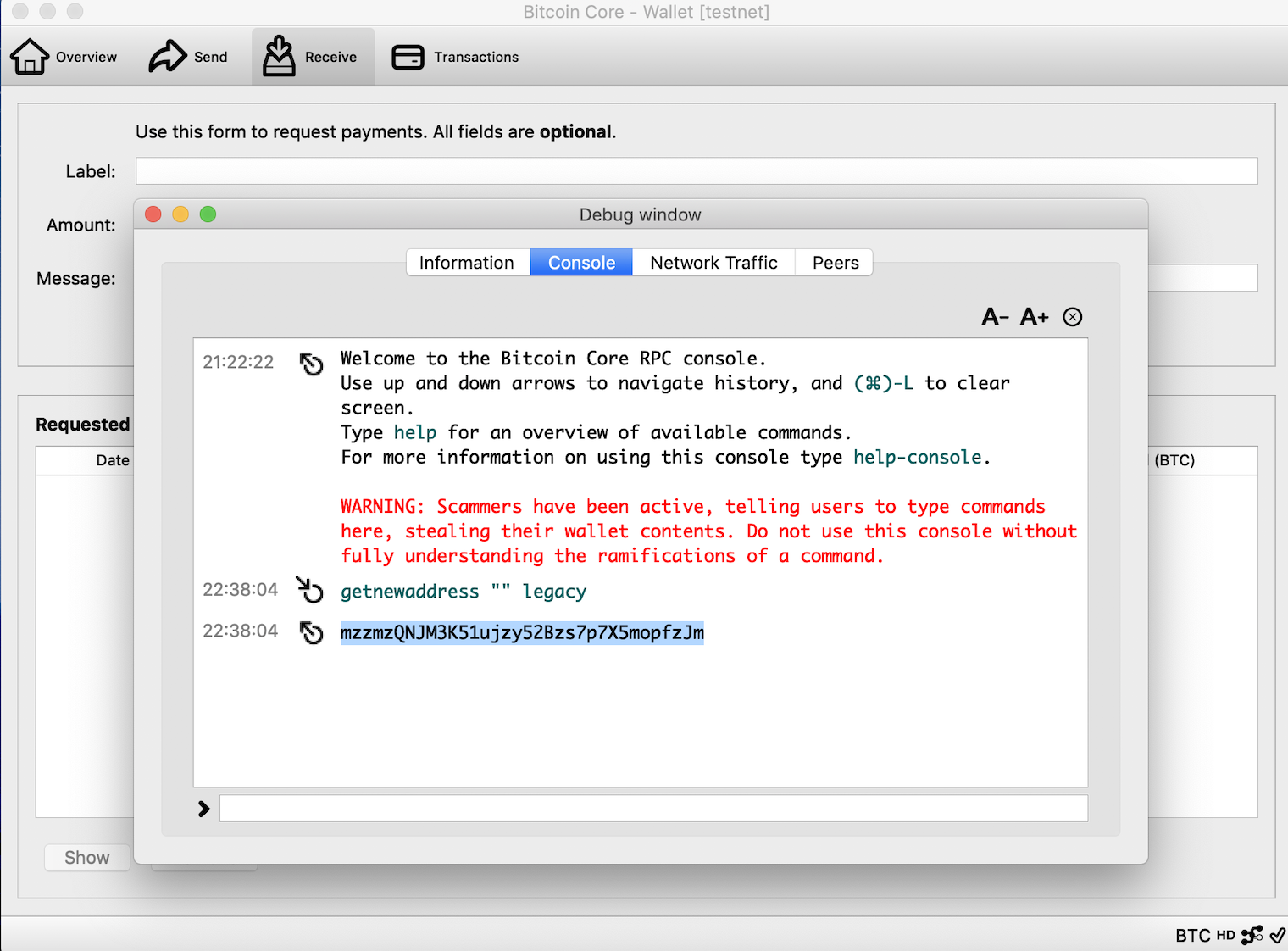Open the Network Traffic tab
1288x951 pixels.
pyautogui.click(x=713, y=263)
